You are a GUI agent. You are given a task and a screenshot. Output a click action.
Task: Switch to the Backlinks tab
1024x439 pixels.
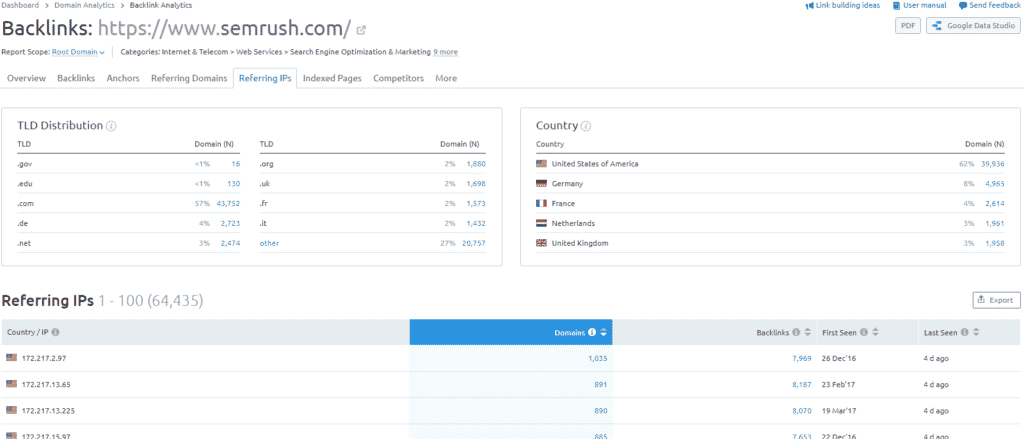(x=76, y=78)
